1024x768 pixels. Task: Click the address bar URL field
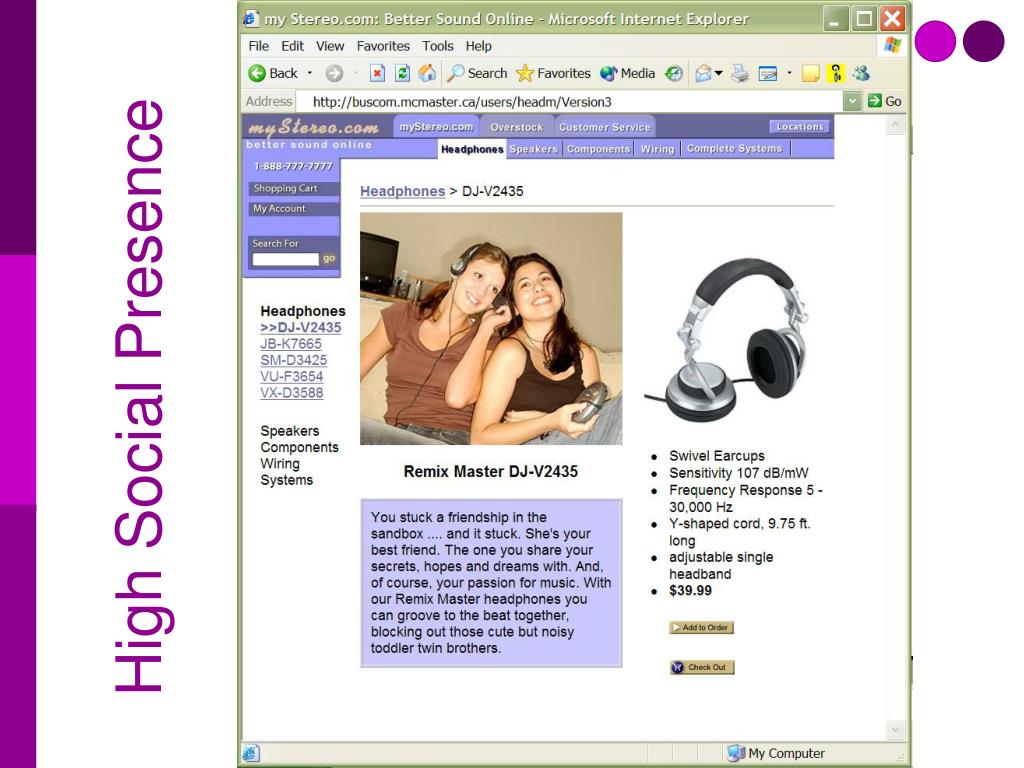coord(569,101)
